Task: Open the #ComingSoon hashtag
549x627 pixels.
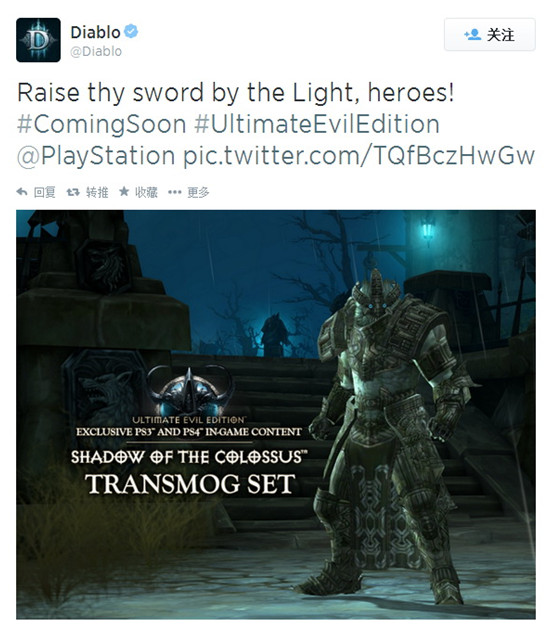Action: pos(102,124)
